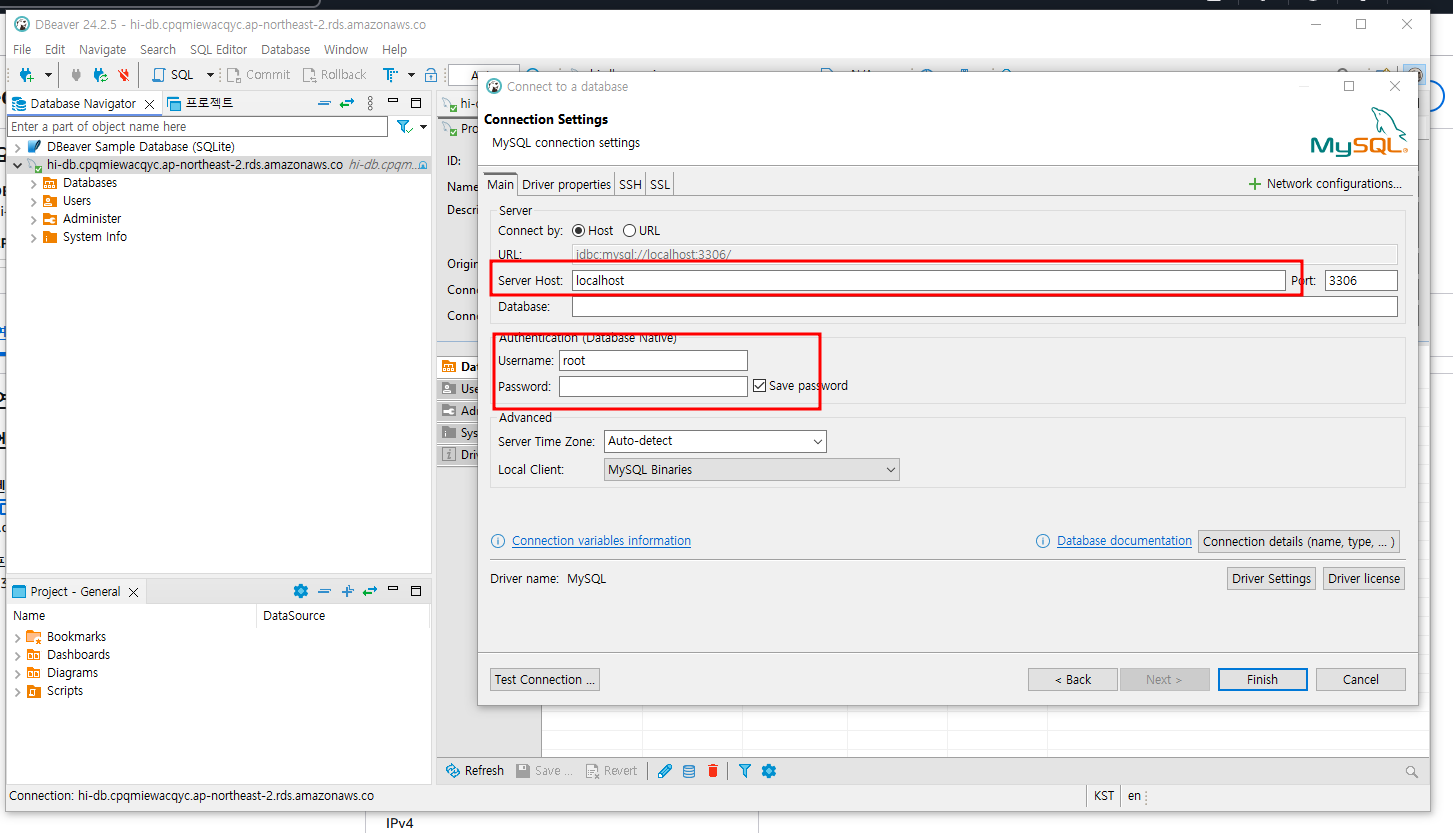
Task: Expand the Users folder node
Action: click(34, 201)
